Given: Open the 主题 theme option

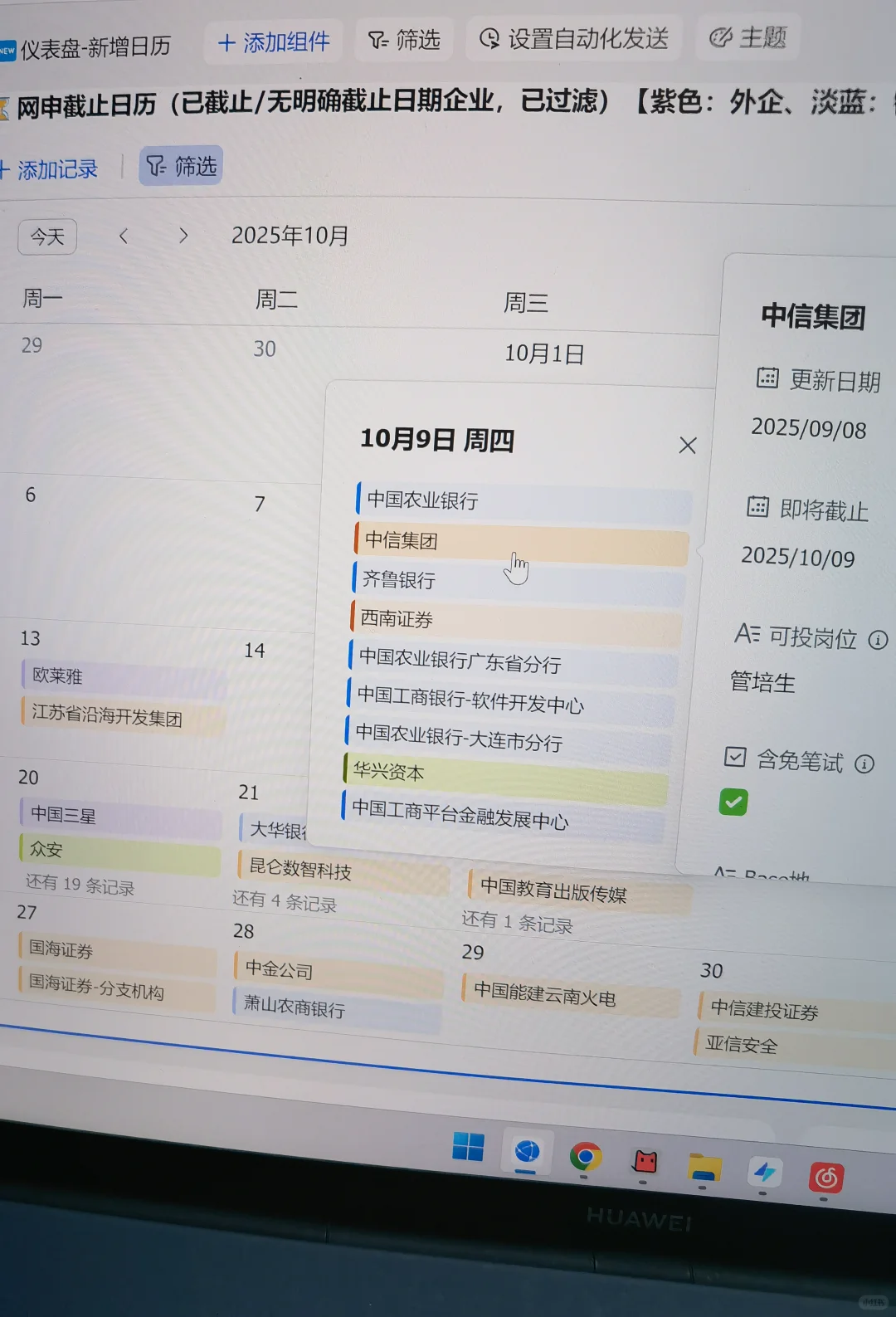Looking at the screenshot, I should click(748, 37).
